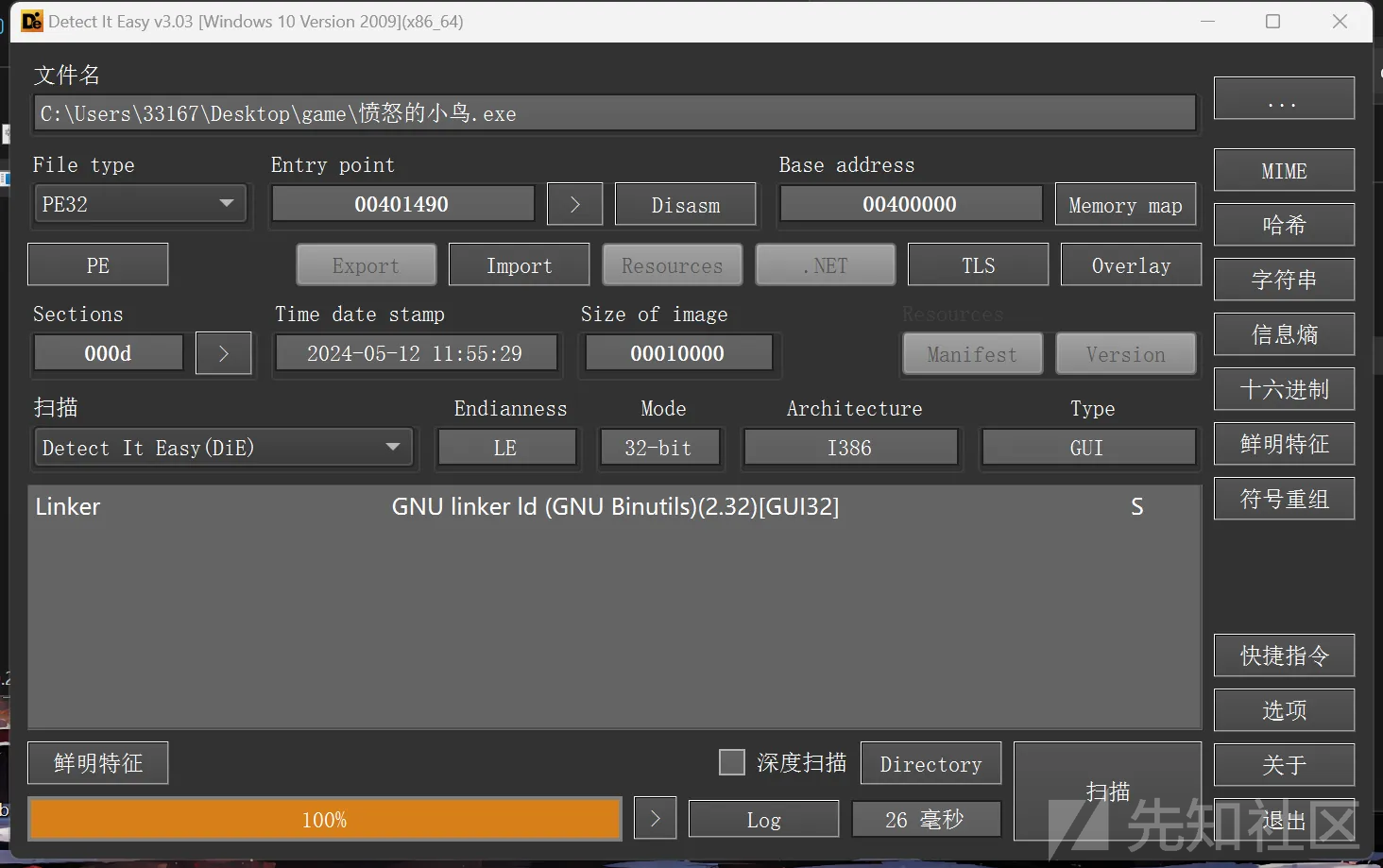Maximize the Detect It Easy window
The image size is (1383, 868).
tap(1273, 21)
